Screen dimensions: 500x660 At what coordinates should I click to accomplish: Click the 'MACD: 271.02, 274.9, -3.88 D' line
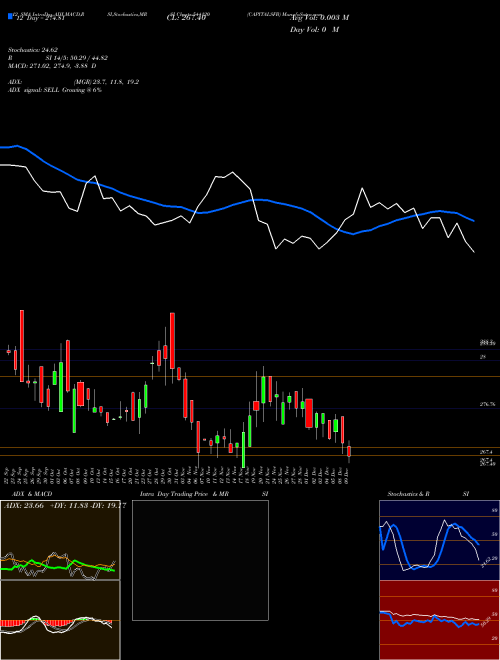click(52, 66)
